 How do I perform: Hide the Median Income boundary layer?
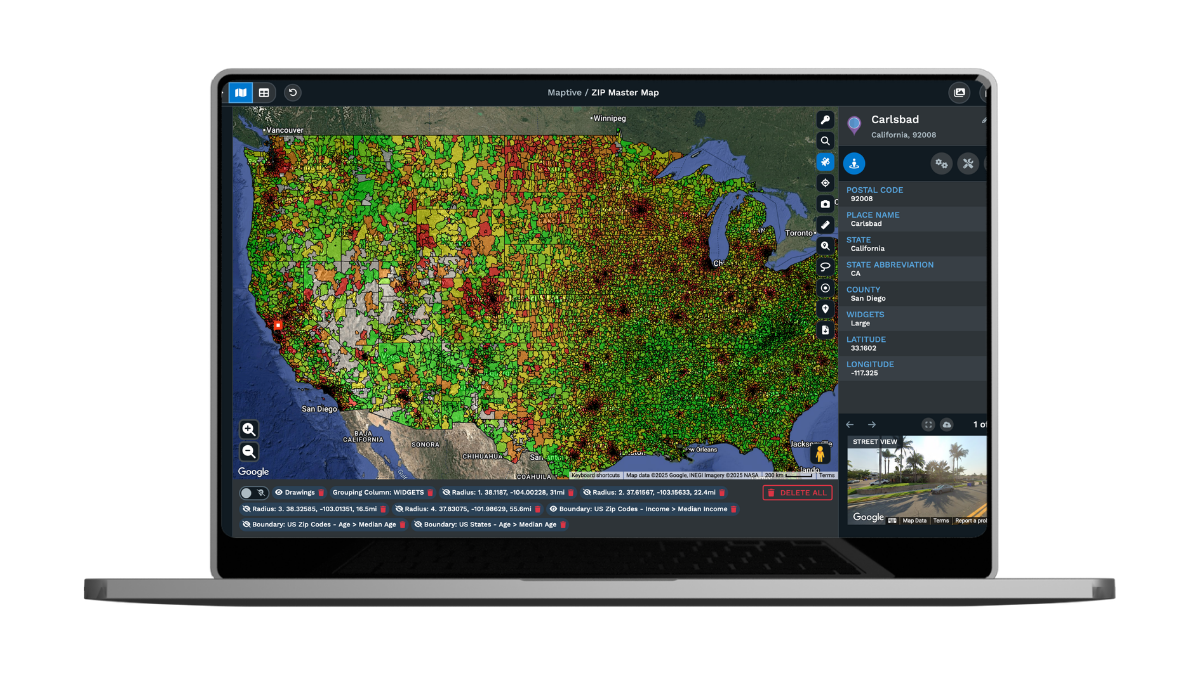(553, 509)
